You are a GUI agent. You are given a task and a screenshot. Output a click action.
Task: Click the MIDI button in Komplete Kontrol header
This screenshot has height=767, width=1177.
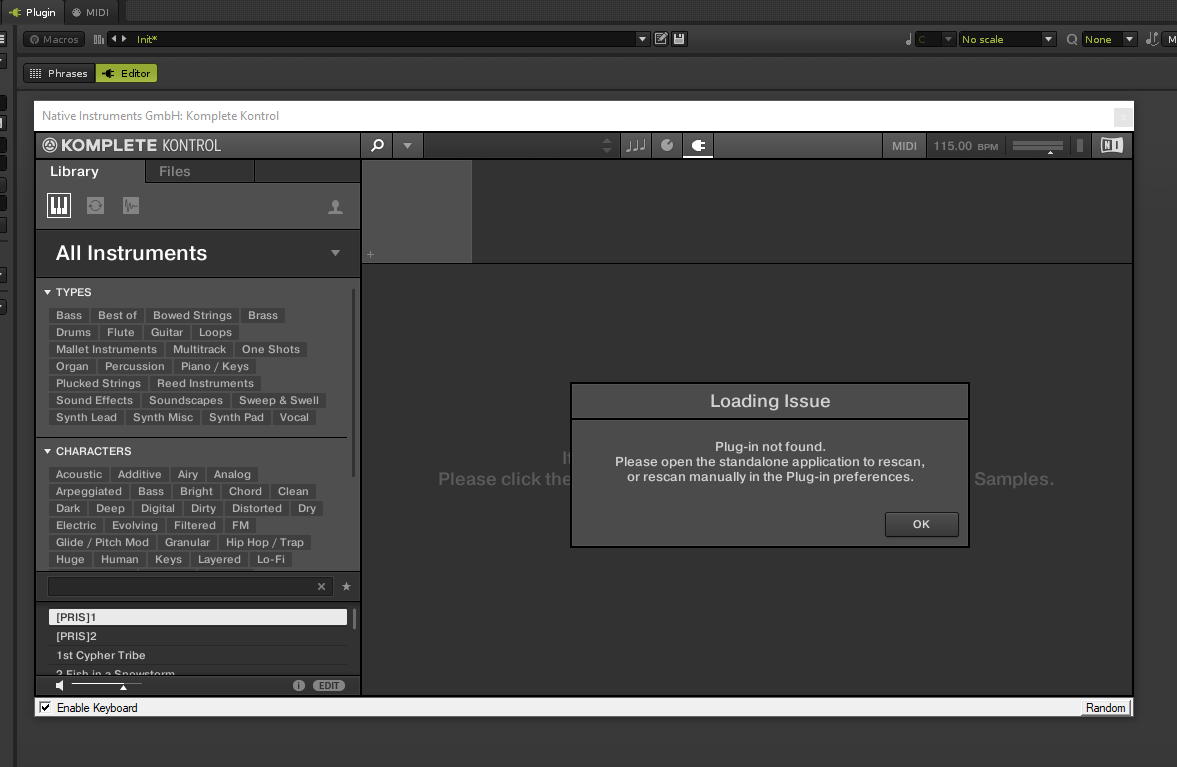coord(905,146)
